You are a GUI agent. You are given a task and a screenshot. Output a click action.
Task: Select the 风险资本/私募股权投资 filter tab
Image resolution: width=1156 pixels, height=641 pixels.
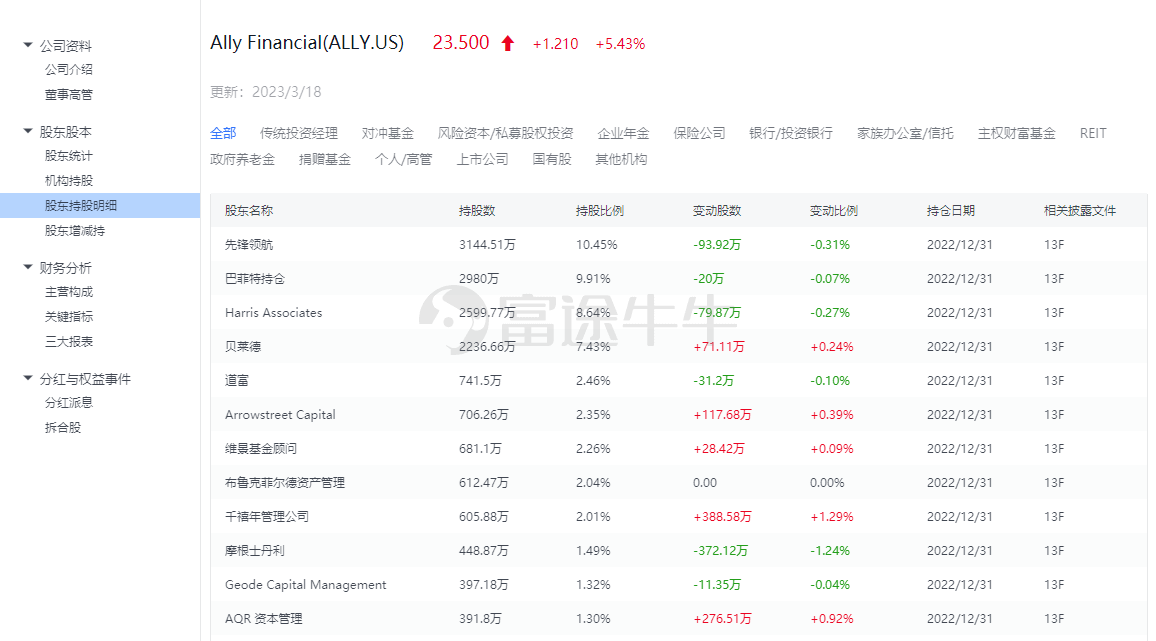coord(505,134)
